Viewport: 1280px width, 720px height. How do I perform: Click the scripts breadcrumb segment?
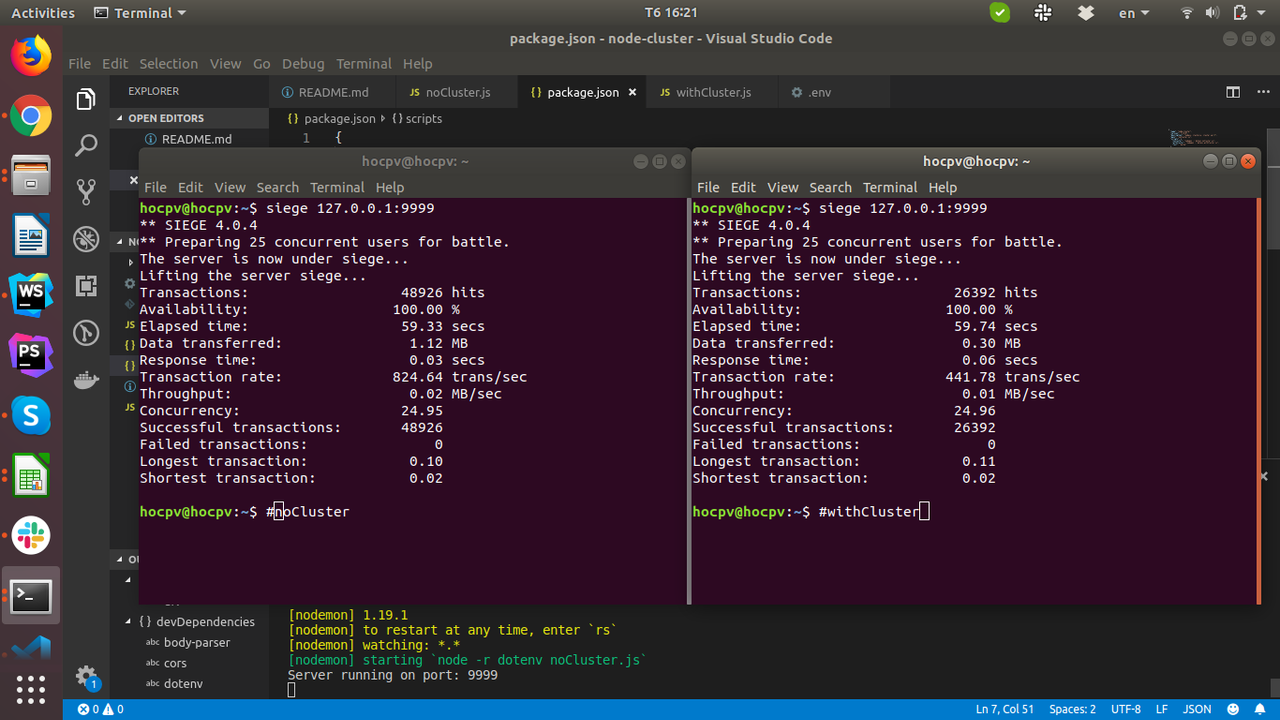417,118
